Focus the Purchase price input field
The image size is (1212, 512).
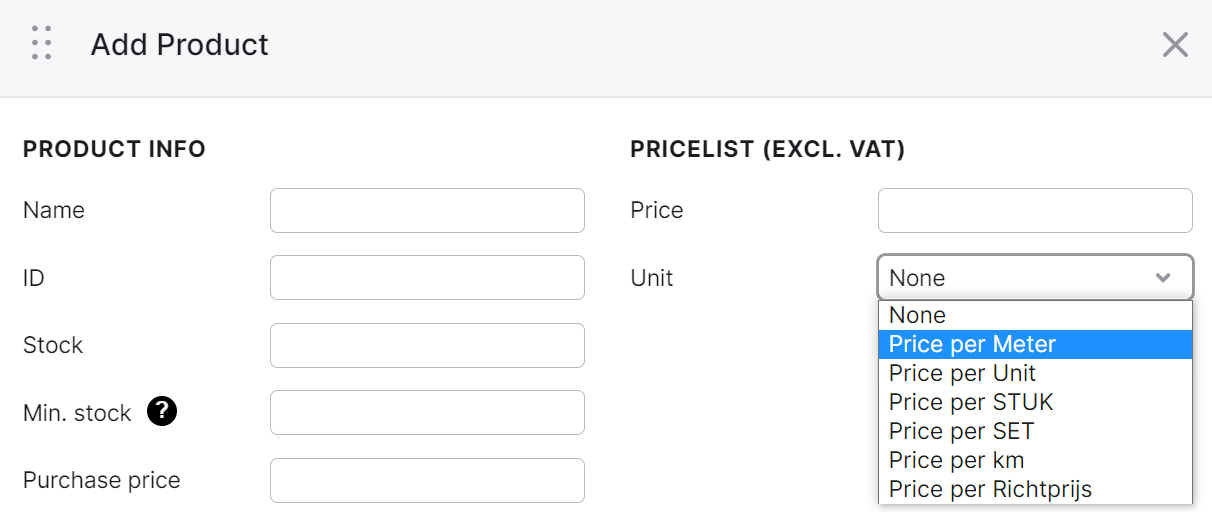(427, 480)
